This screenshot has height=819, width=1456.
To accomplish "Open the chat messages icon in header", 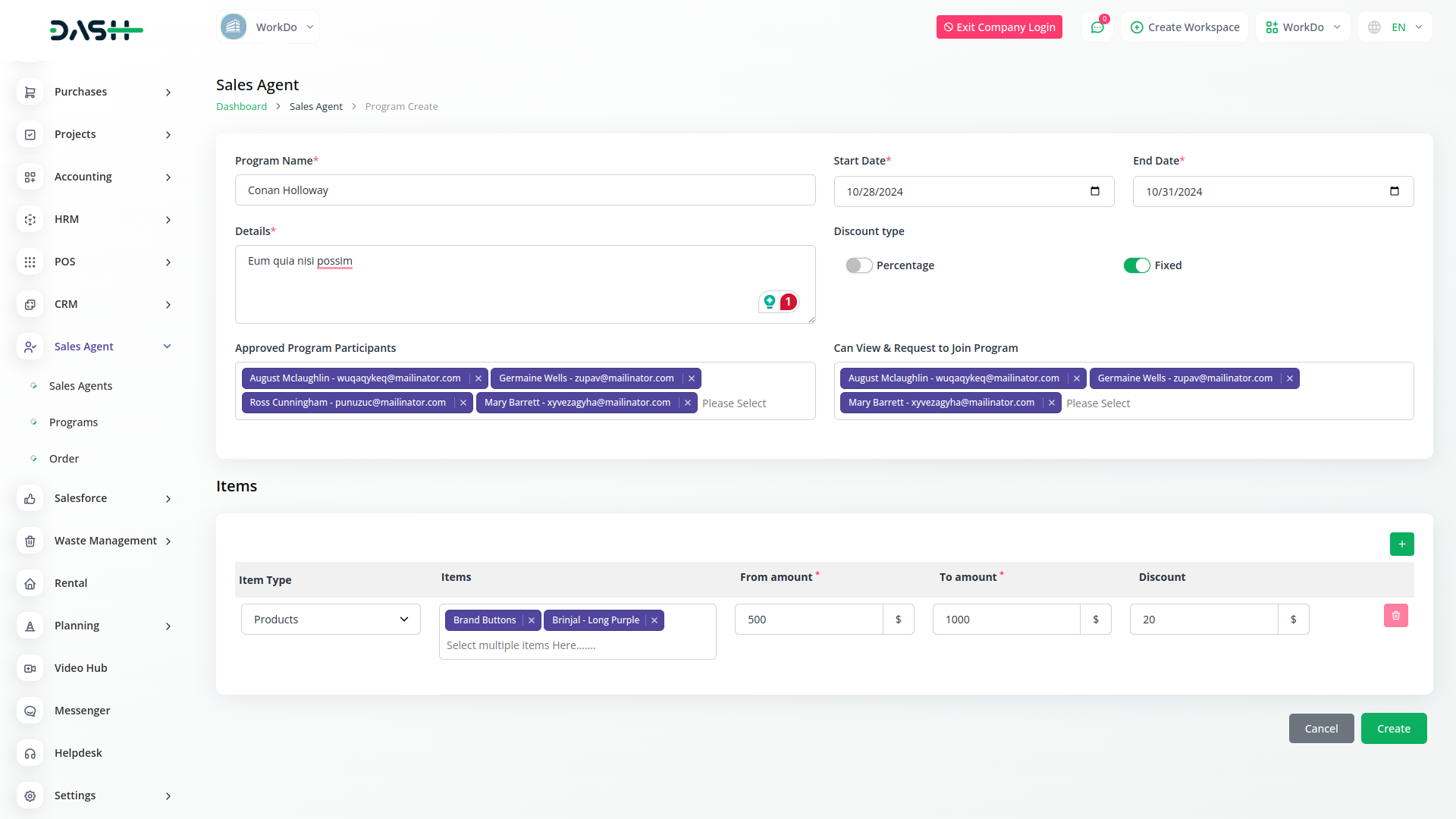I will 1097,27.
